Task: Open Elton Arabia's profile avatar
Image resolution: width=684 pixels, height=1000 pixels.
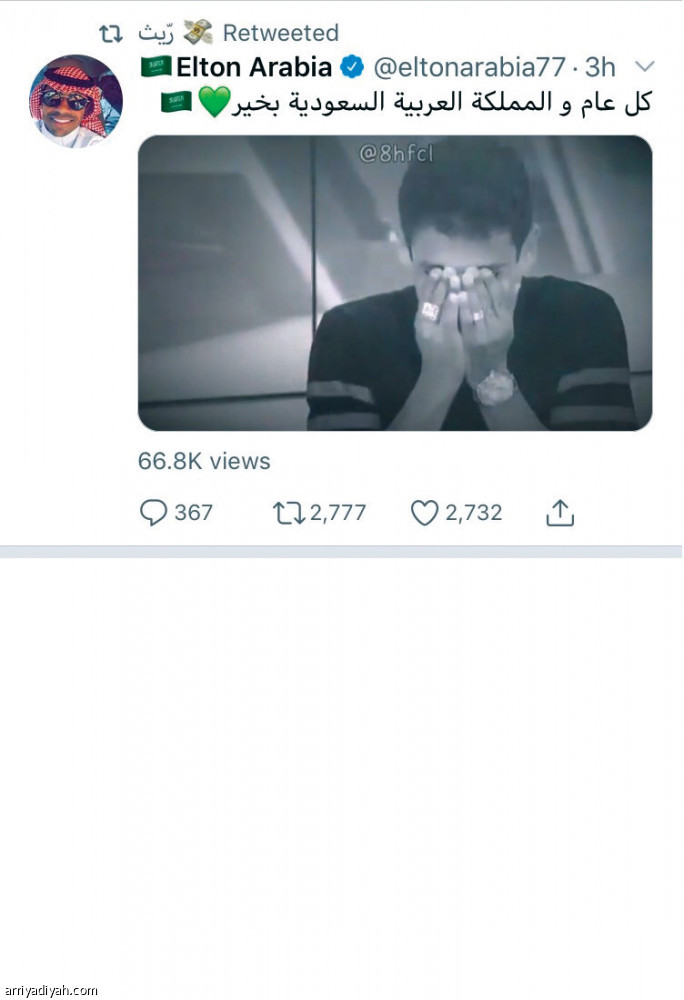Action: pos(76,101)
